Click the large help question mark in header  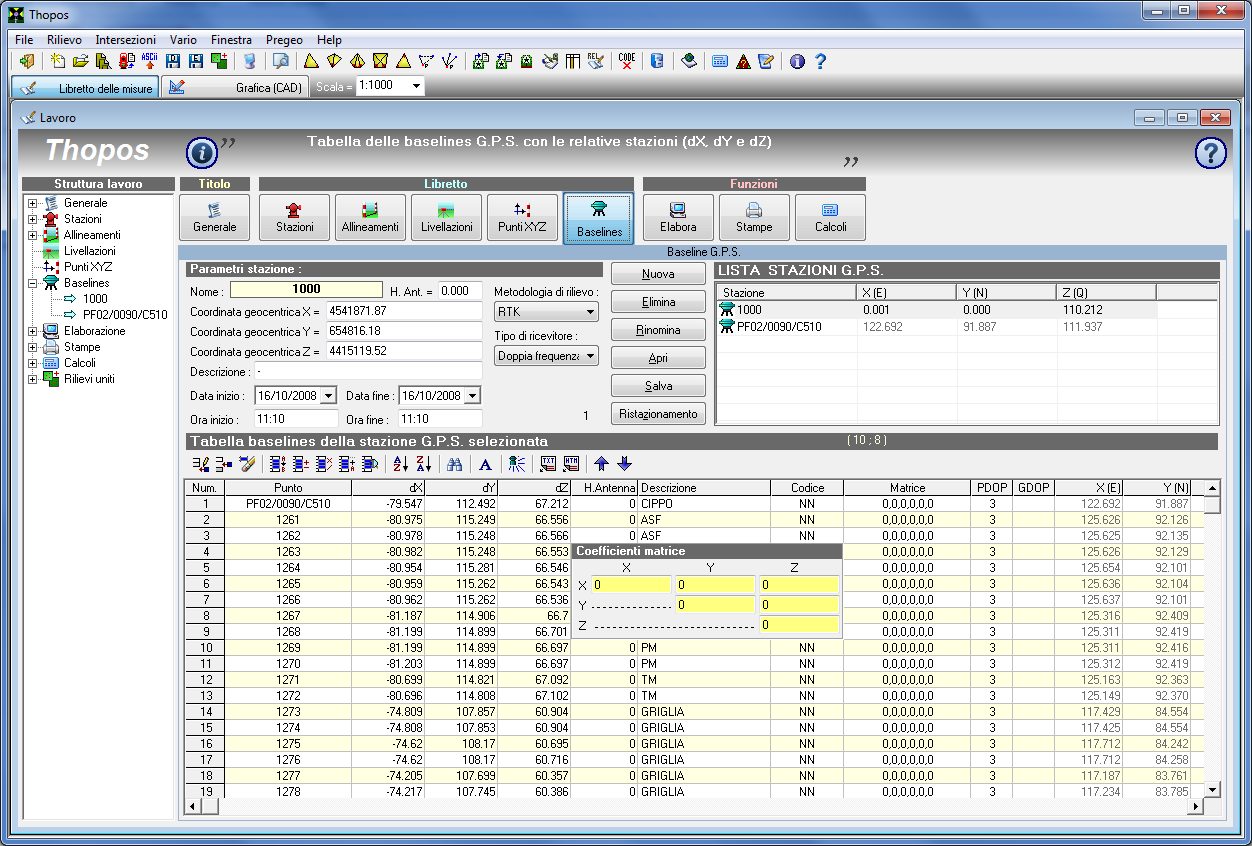click(1211, 153)
